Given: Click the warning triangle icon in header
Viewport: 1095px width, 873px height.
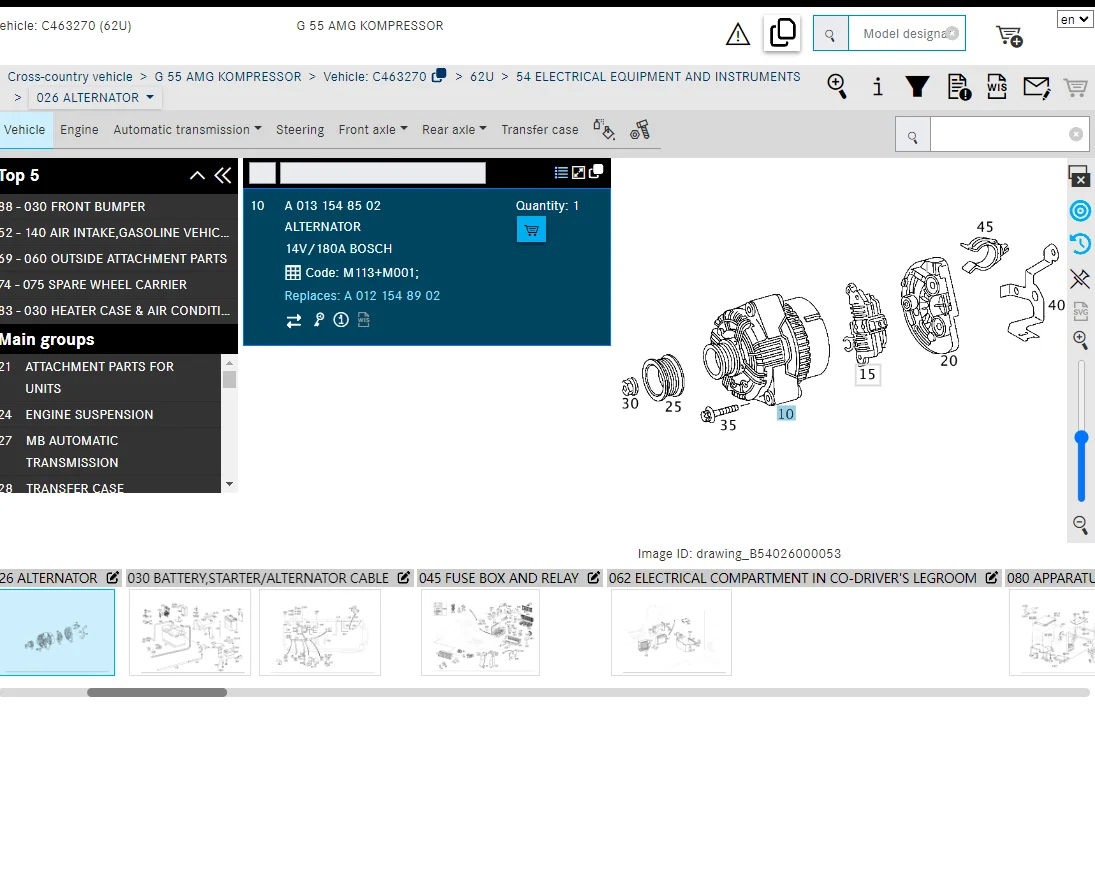Looking at the screenshot, I should pos(737,34).
